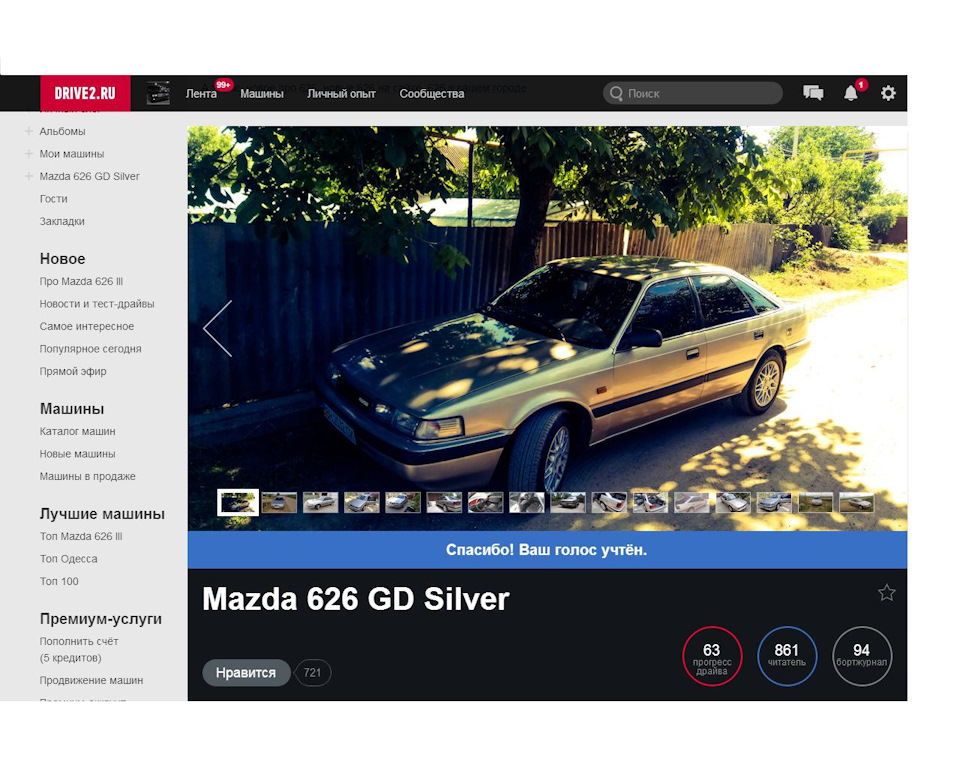This screenshot has height=768, width=960.
Task: Click the Mazda 626 GD Silver title
Action: point(356,599)
